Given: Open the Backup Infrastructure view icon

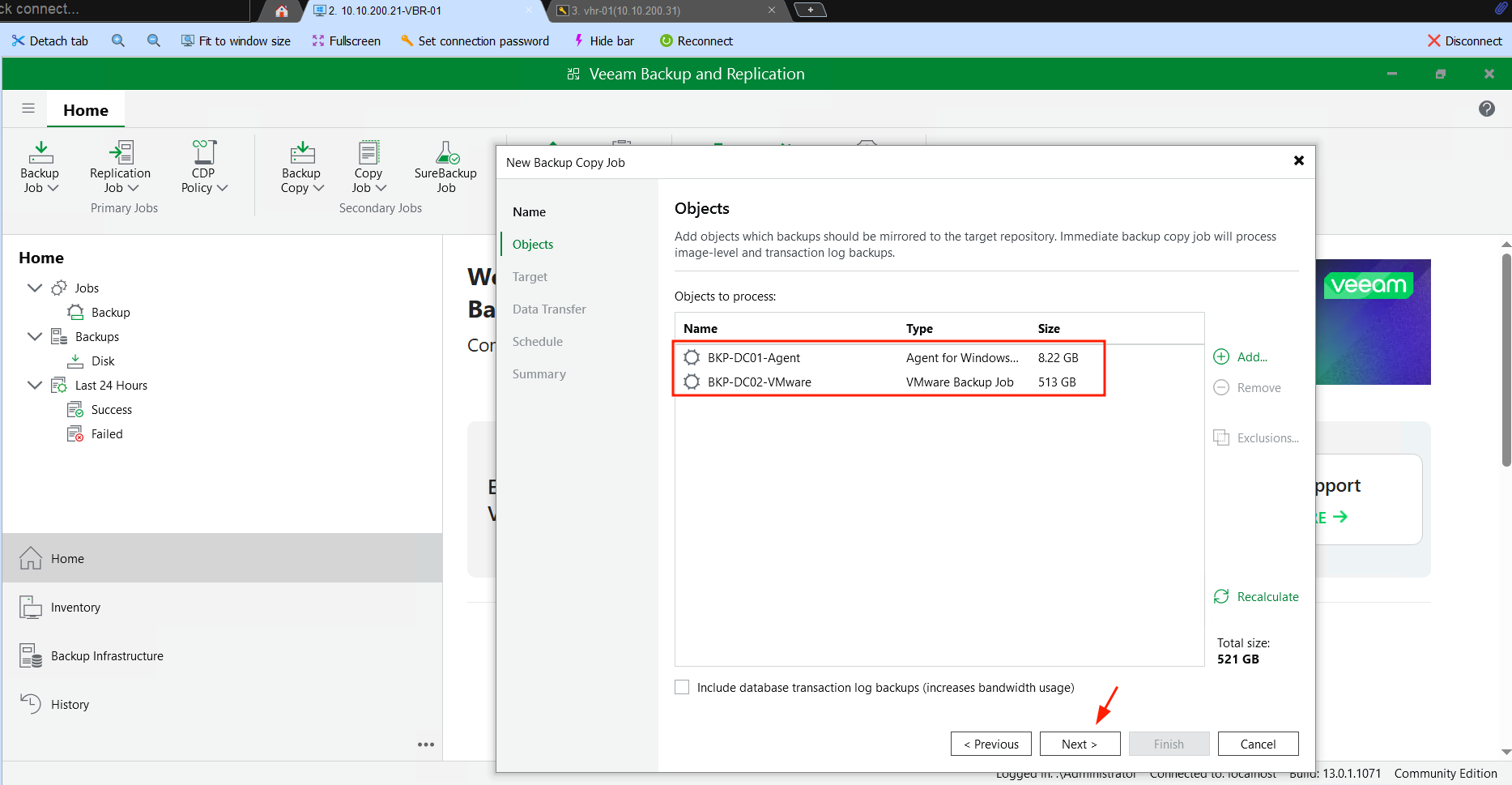Looking at the screenshot, I should [31, 655].
